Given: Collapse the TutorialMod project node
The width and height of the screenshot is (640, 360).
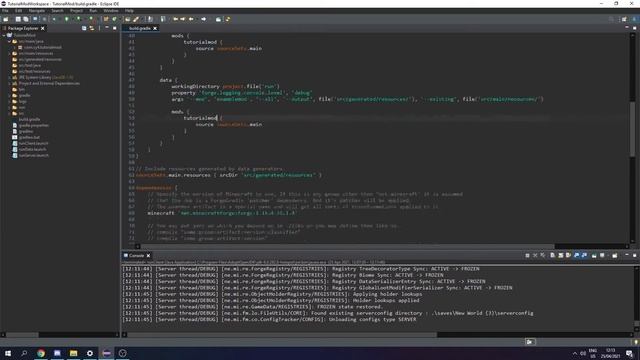Looking at the screenshot, I should coord(4,36).
